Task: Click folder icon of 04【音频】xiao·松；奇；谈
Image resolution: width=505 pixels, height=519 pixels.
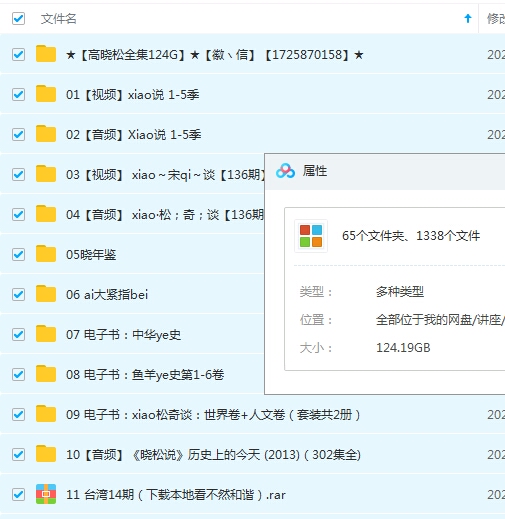Action: click(46, 214)
